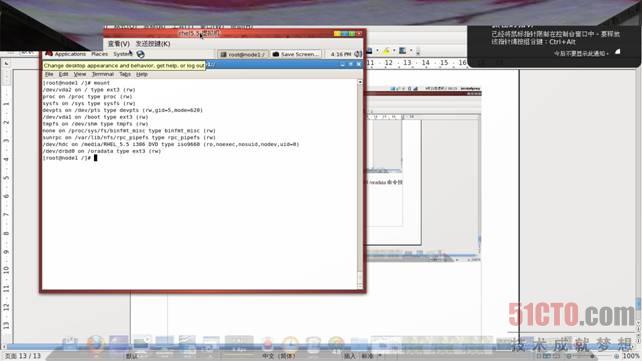Expand the highlight color dropdown arrow
This screenshot has width=642, height=361.
tap(394, 51)
